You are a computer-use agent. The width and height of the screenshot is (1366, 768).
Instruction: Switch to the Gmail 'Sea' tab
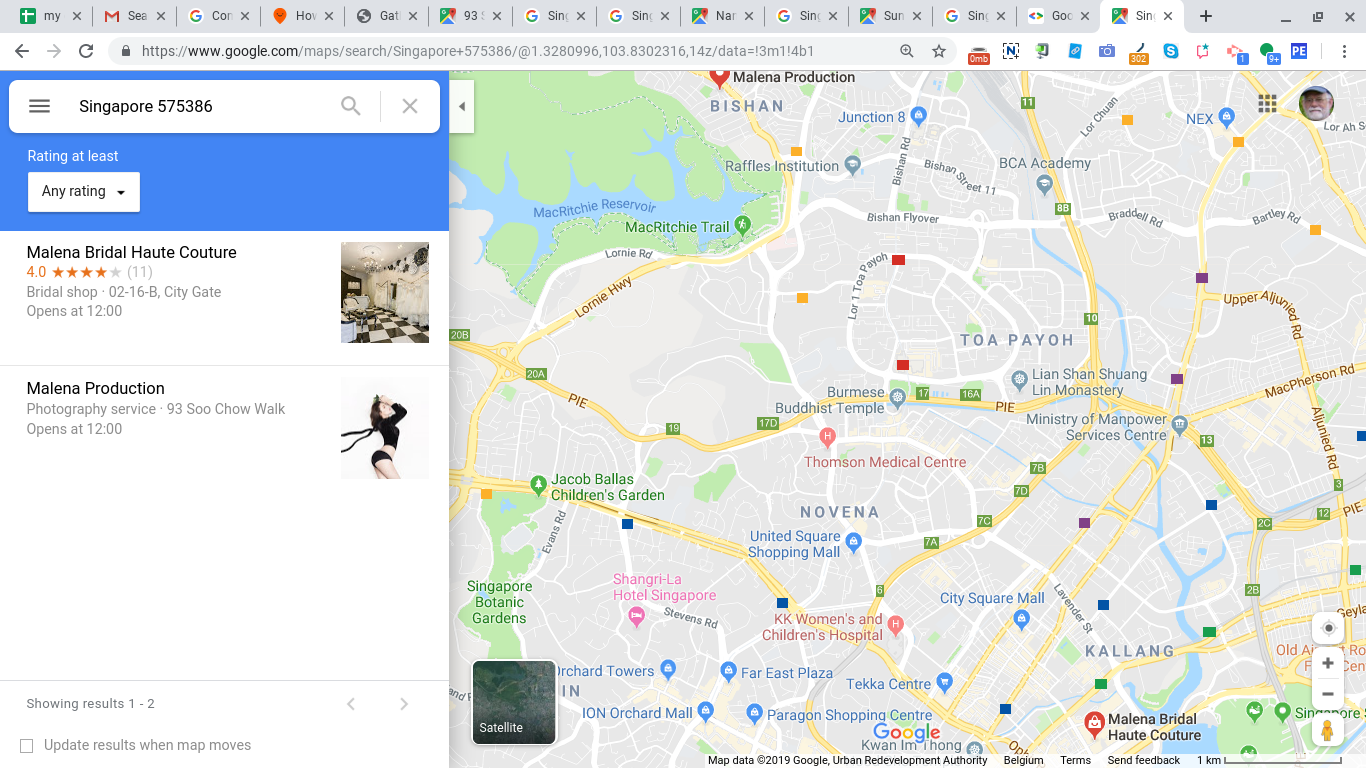click(x=135, y=16)
